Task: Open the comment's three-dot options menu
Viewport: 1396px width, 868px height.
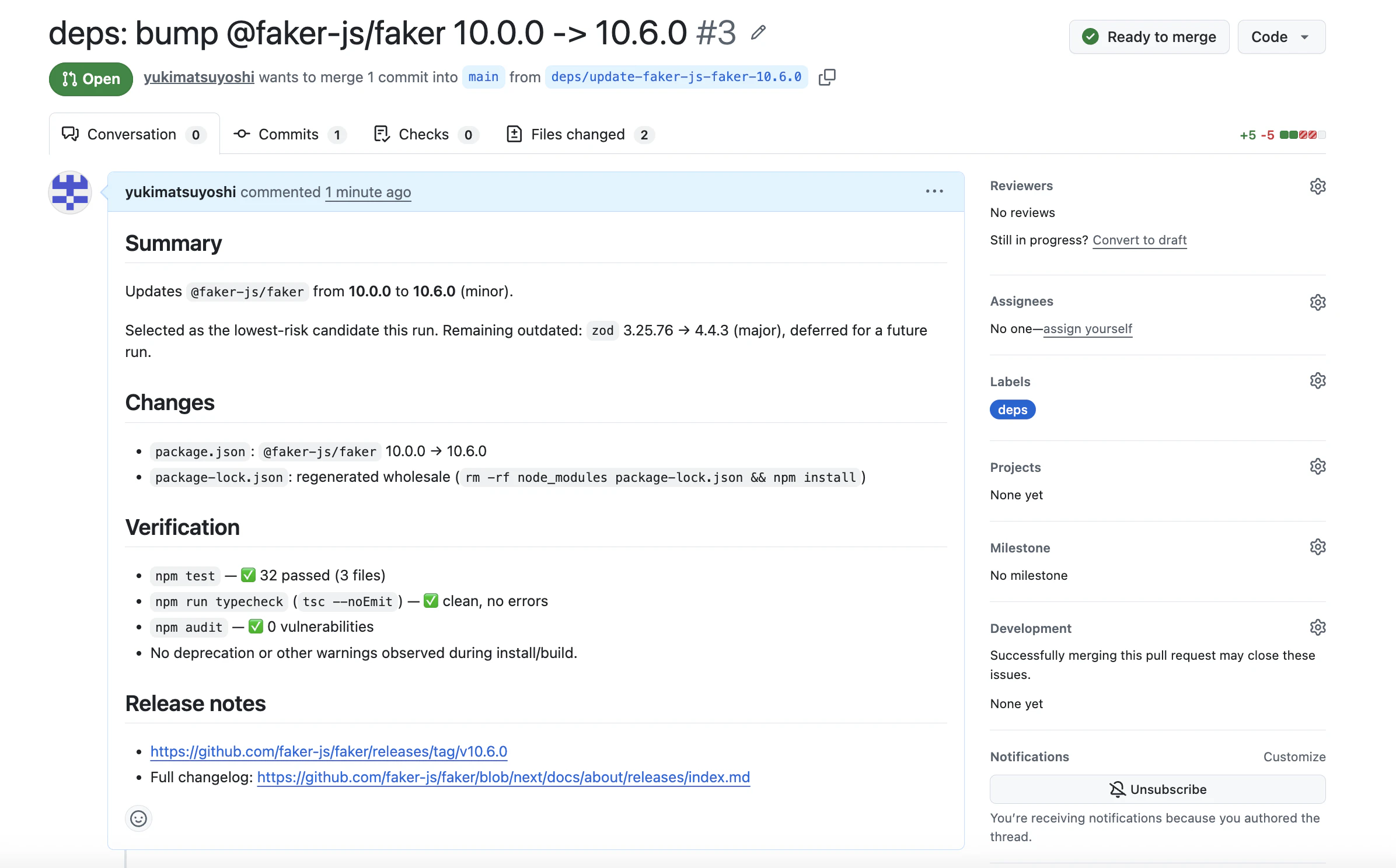Action: tap(934, 191)
